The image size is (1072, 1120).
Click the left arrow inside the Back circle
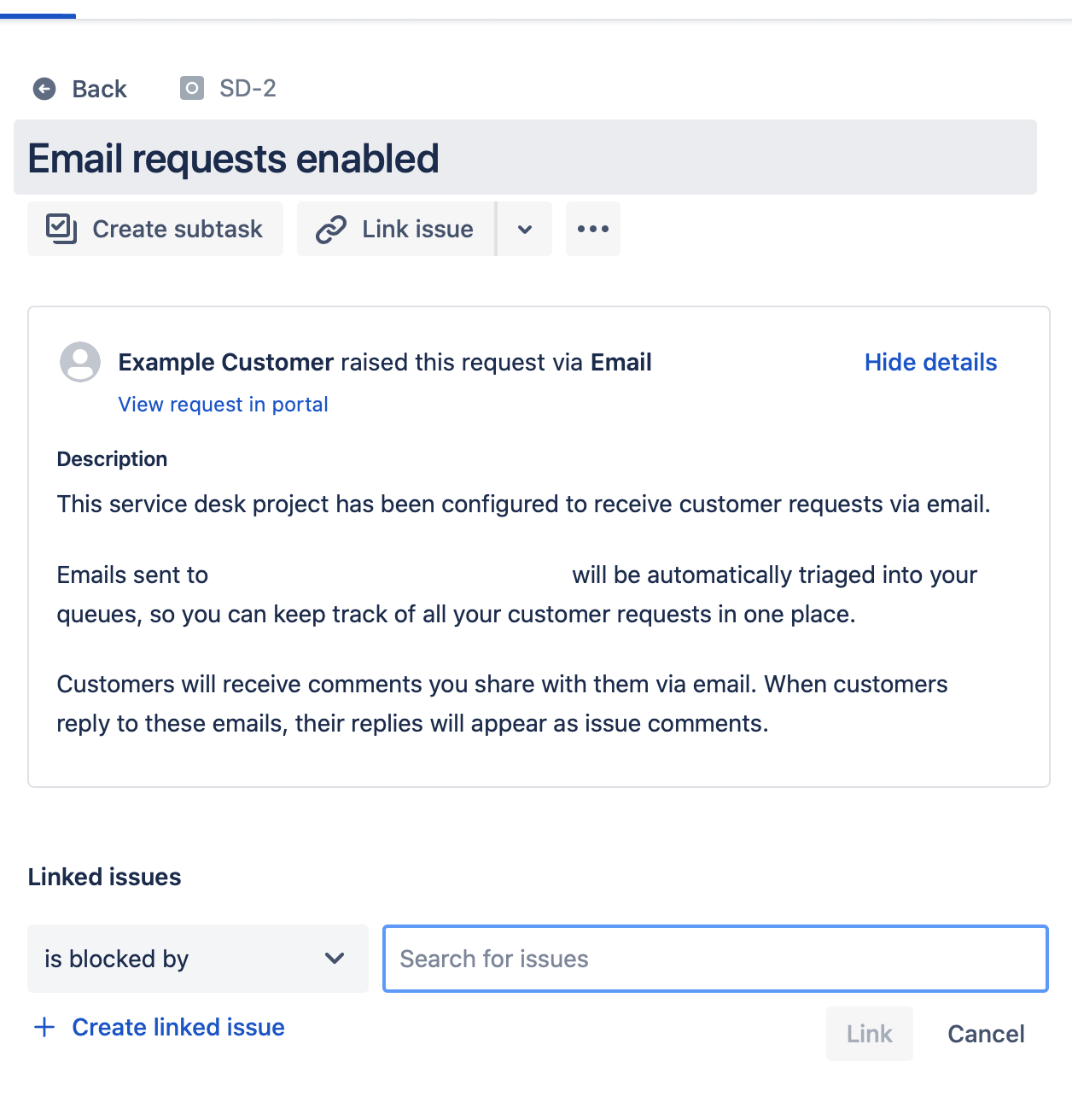(44, 89)
